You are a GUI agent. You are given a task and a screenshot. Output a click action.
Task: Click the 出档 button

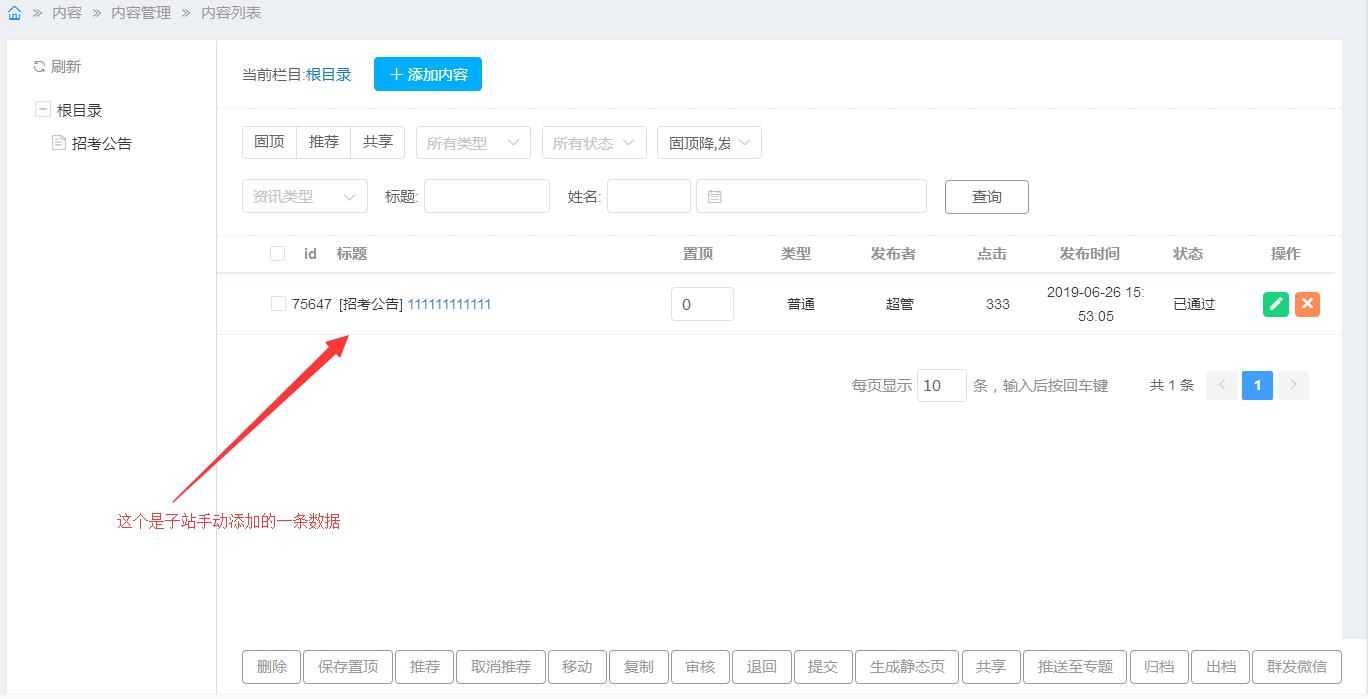(1221, 667)
